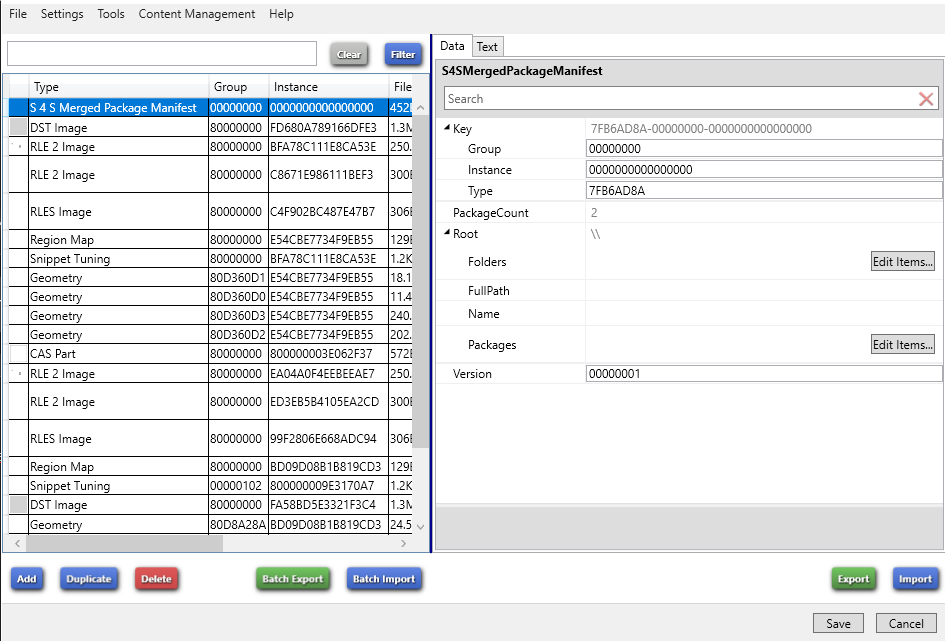Select the Geometry row with group 80D8A28A
This screenshot has height=641, width=945.
point(210,524)
